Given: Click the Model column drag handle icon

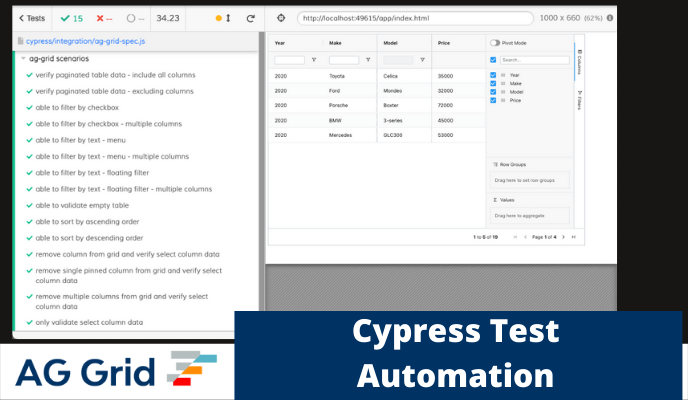Looking at the screenshot, I should tap(503, 92).
